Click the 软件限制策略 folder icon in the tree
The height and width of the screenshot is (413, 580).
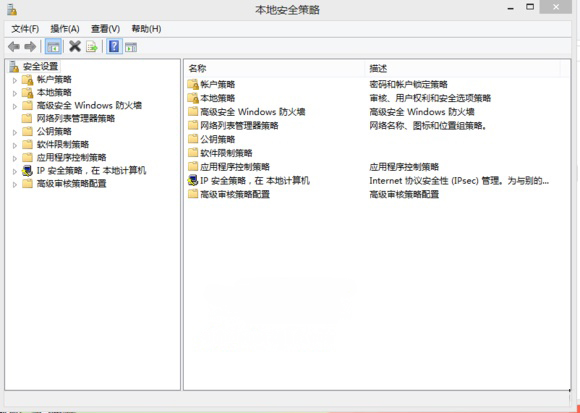pyautogui.click(x=28, y=144)
